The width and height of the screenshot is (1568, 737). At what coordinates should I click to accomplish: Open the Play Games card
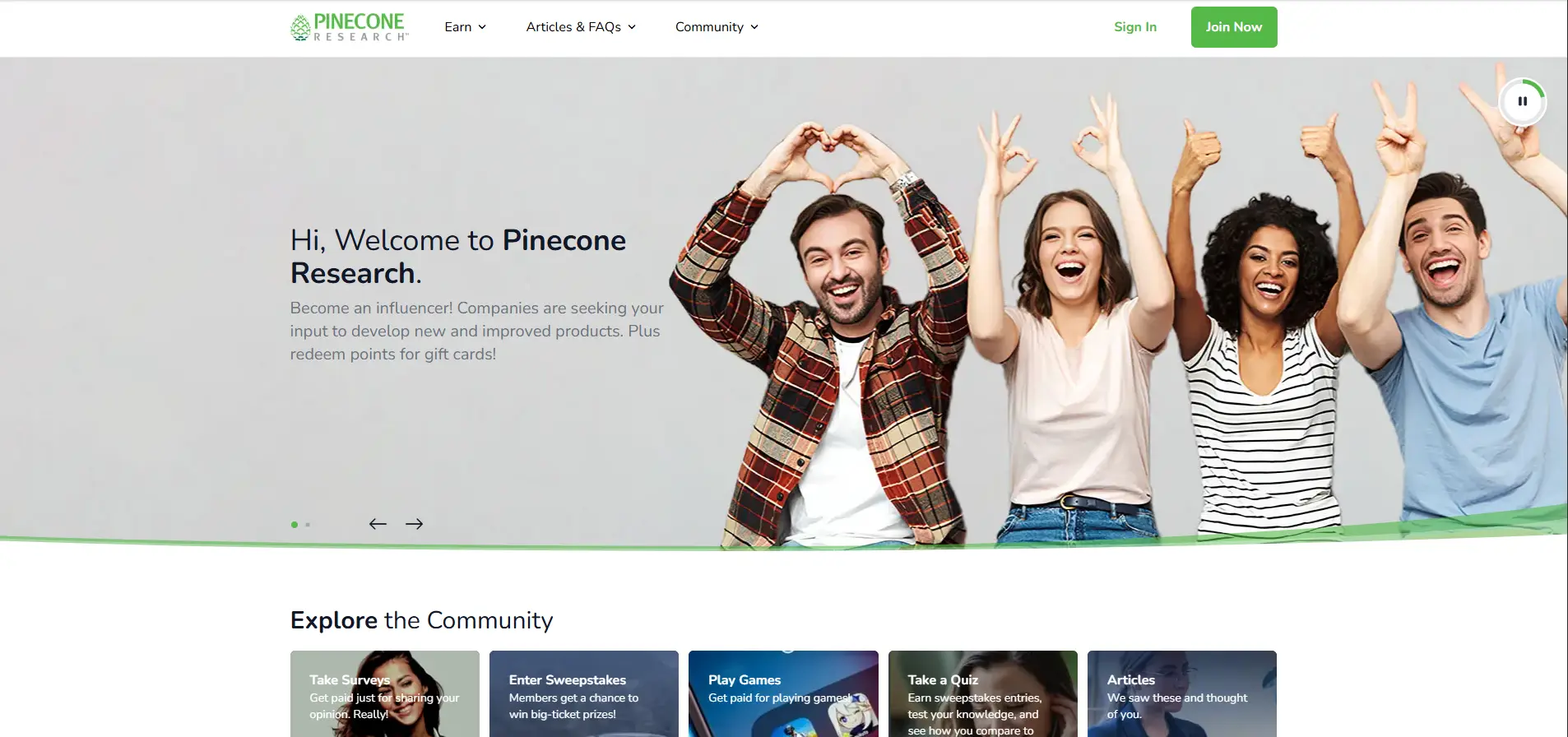[783, 693]
